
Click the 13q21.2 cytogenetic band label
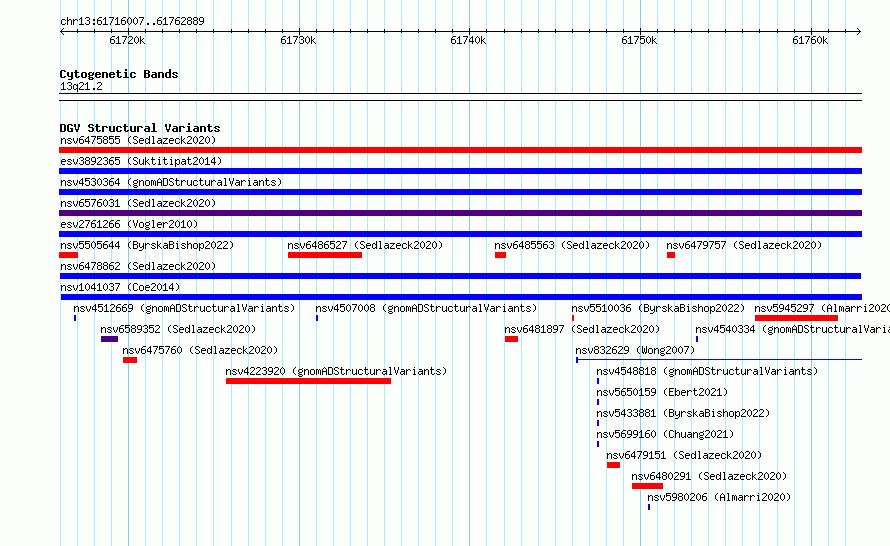[x=81, y=86]
